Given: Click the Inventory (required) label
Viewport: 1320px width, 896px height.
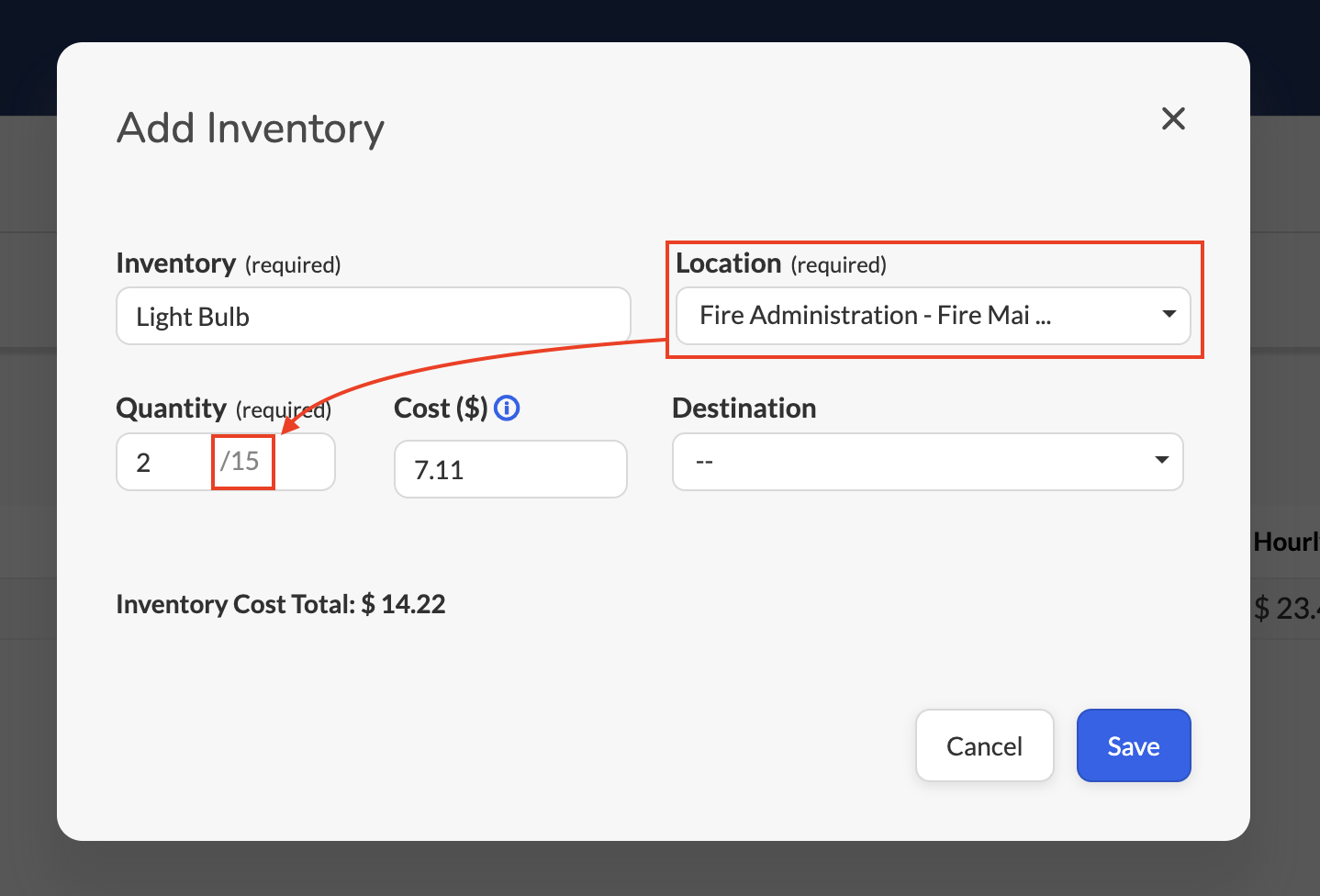Looking at the screenshot, I should pos(229,263).
